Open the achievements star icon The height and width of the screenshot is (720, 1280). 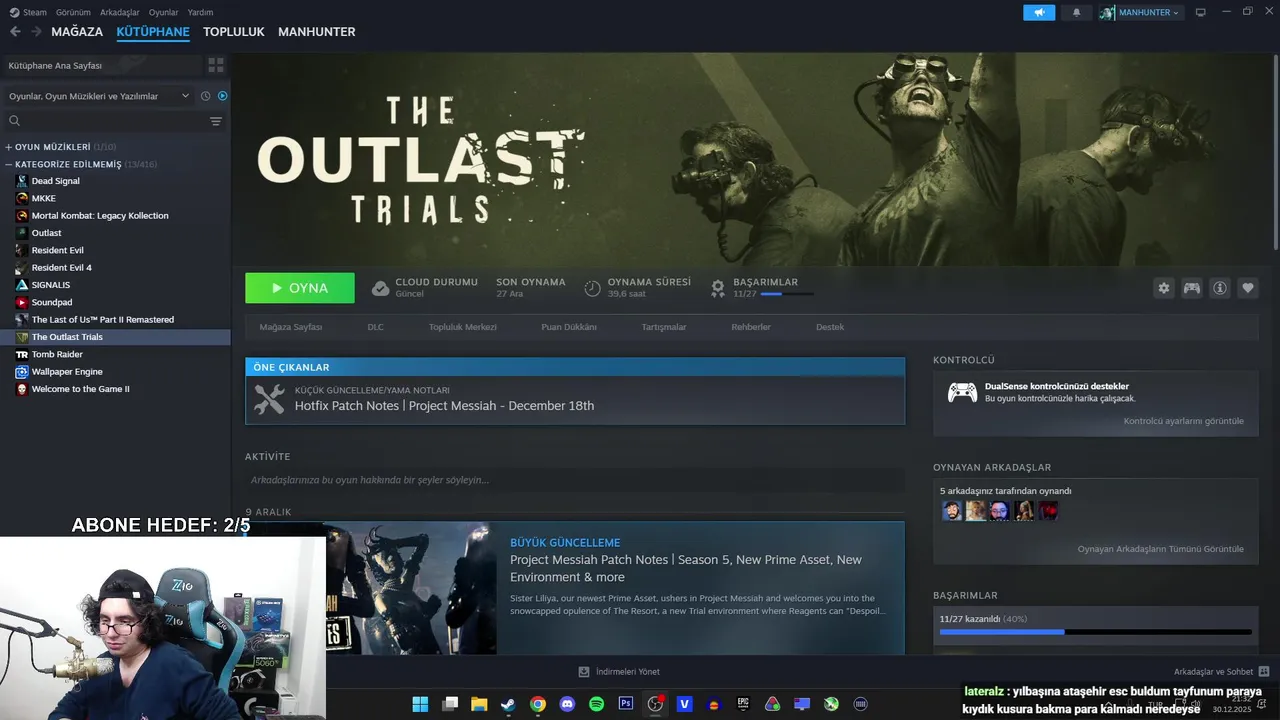pos(718,288)
